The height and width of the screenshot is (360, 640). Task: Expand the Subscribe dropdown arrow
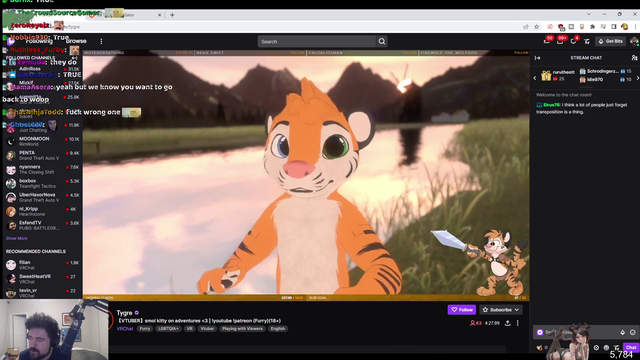pyautogui.click(x=517, y=310)
